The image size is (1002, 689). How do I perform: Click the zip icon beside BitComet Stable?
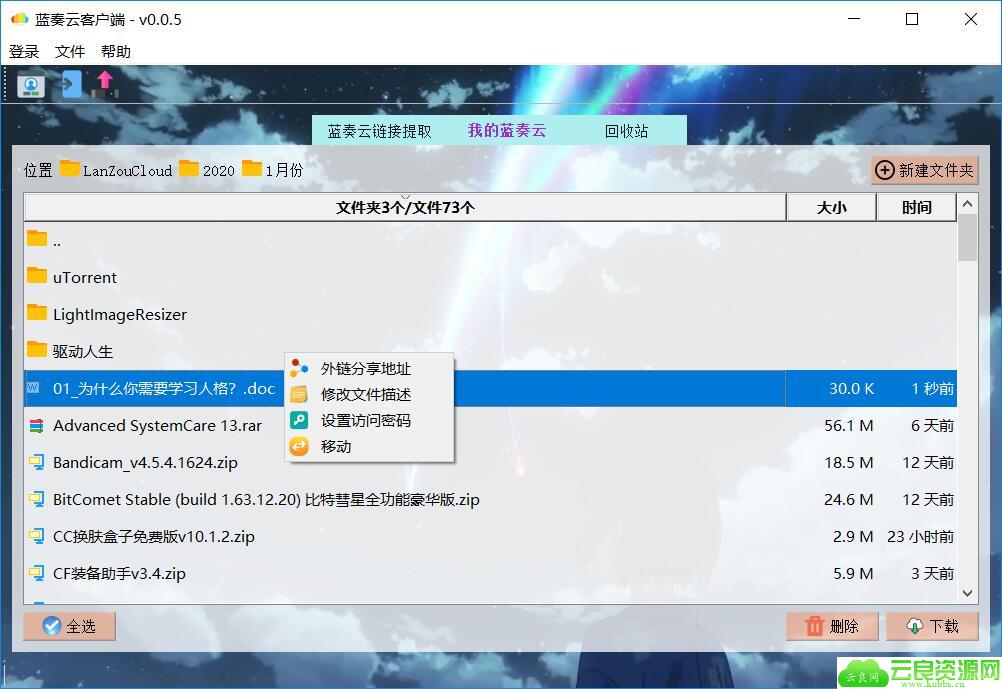coord(36,499)
